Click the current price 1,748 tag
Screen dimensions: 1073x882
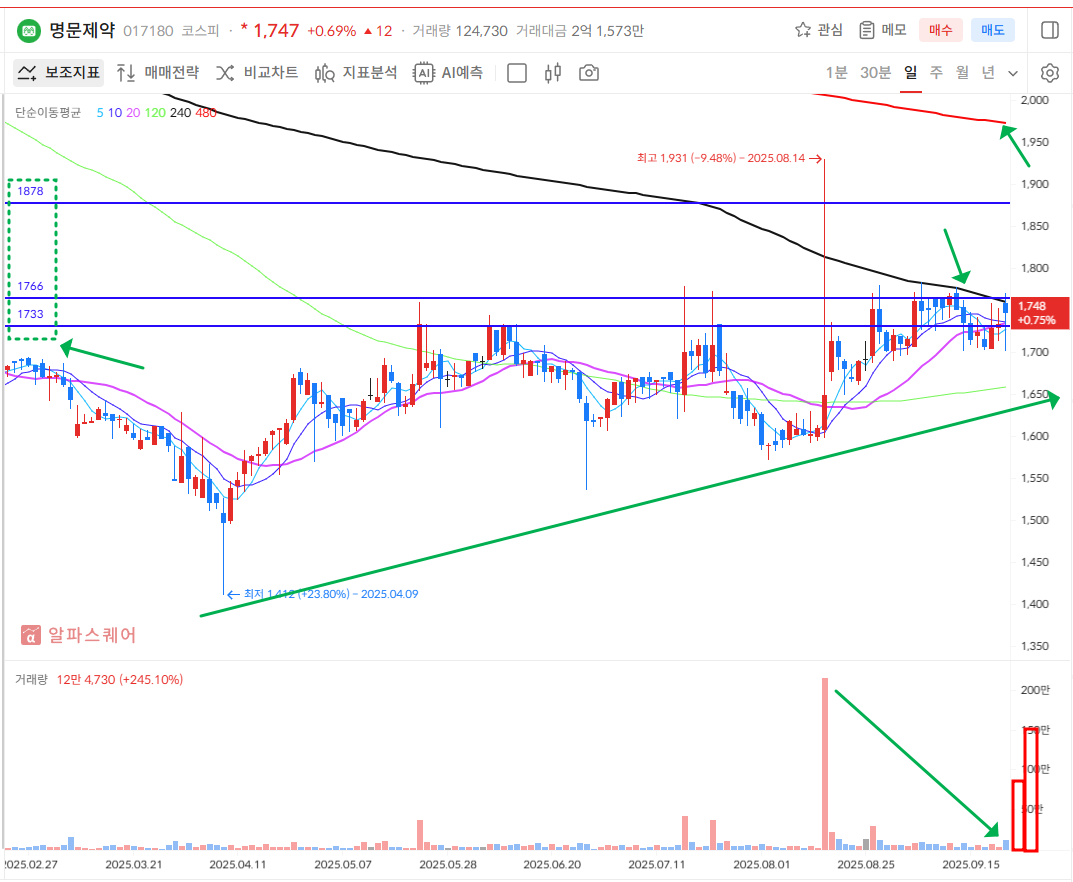[1038, 313]
